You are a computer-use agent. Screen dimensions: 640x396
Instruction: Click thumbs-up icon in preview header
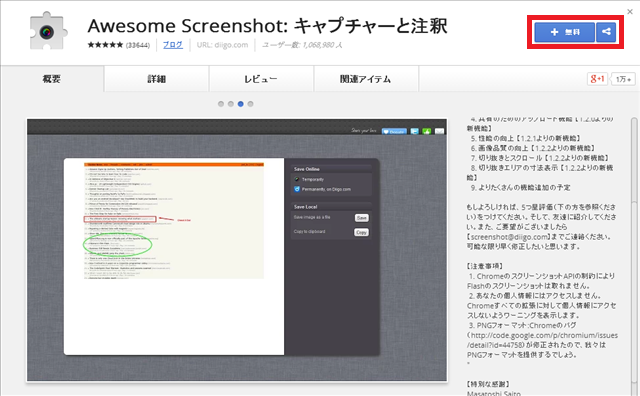pos(427,131)
